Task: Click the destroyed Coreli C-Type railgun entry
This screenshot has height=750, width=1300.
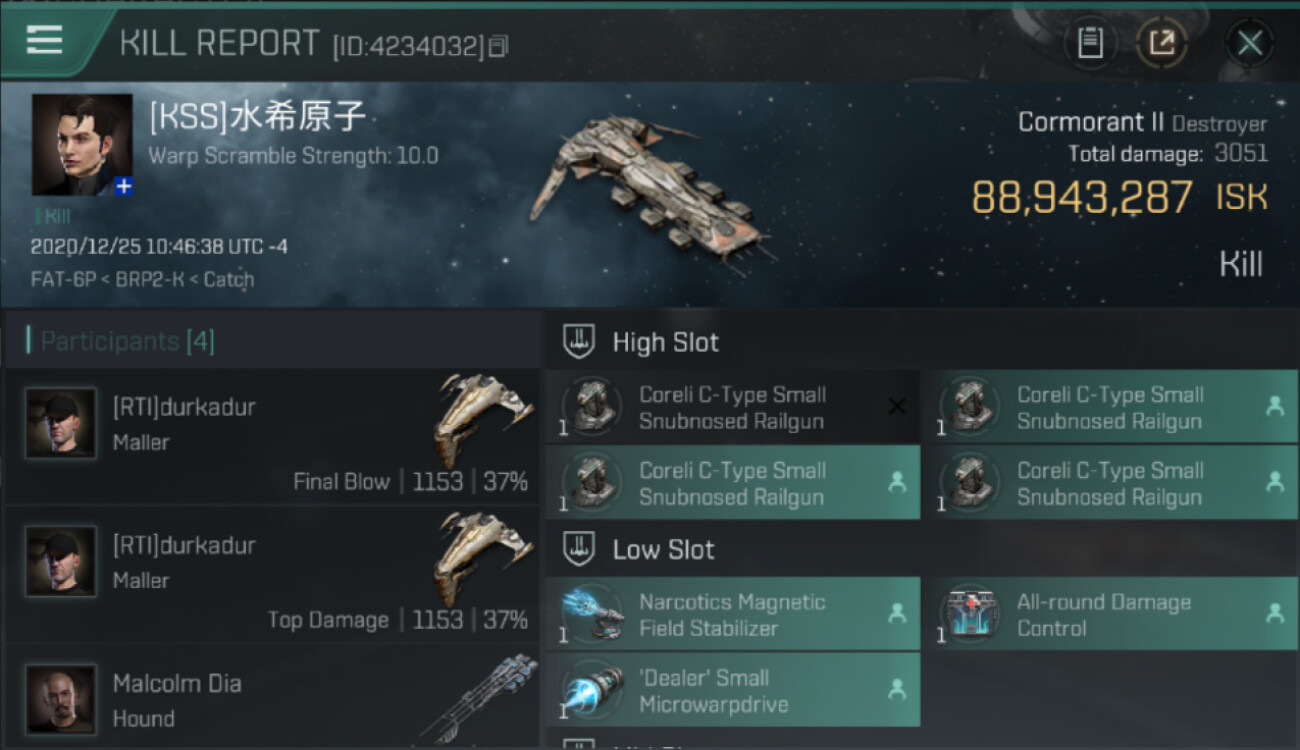Action: [733, 407]
